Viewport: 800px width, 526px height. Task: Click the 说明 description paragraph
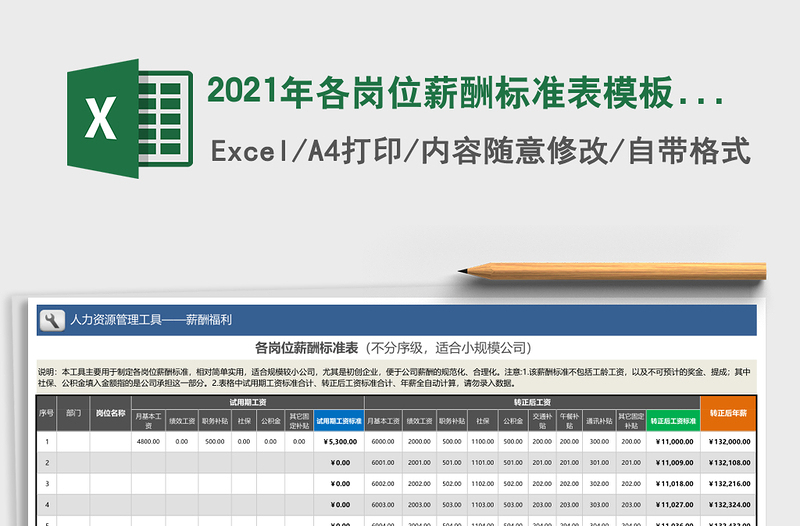click(394, 378)
